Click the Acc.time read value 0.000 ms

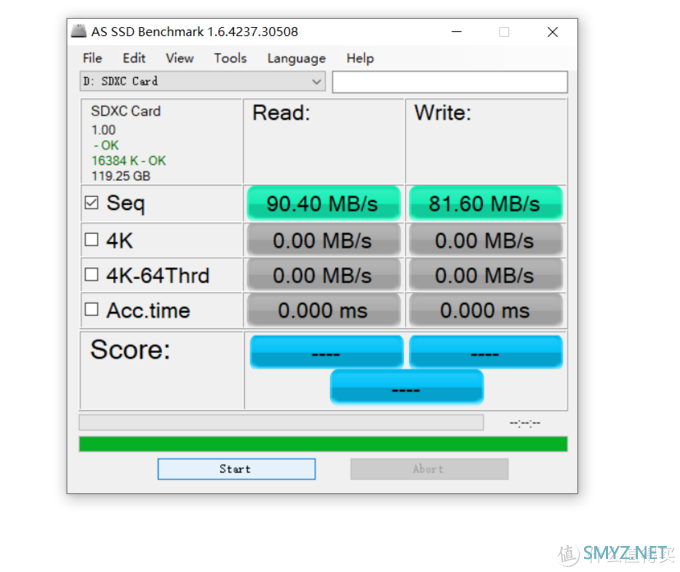pos(324,310)
